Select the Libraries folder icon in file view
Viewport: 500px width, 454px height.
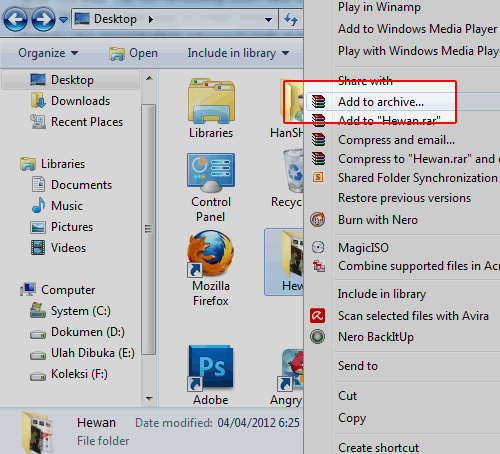pyautogui.click(x=211, y=109)
